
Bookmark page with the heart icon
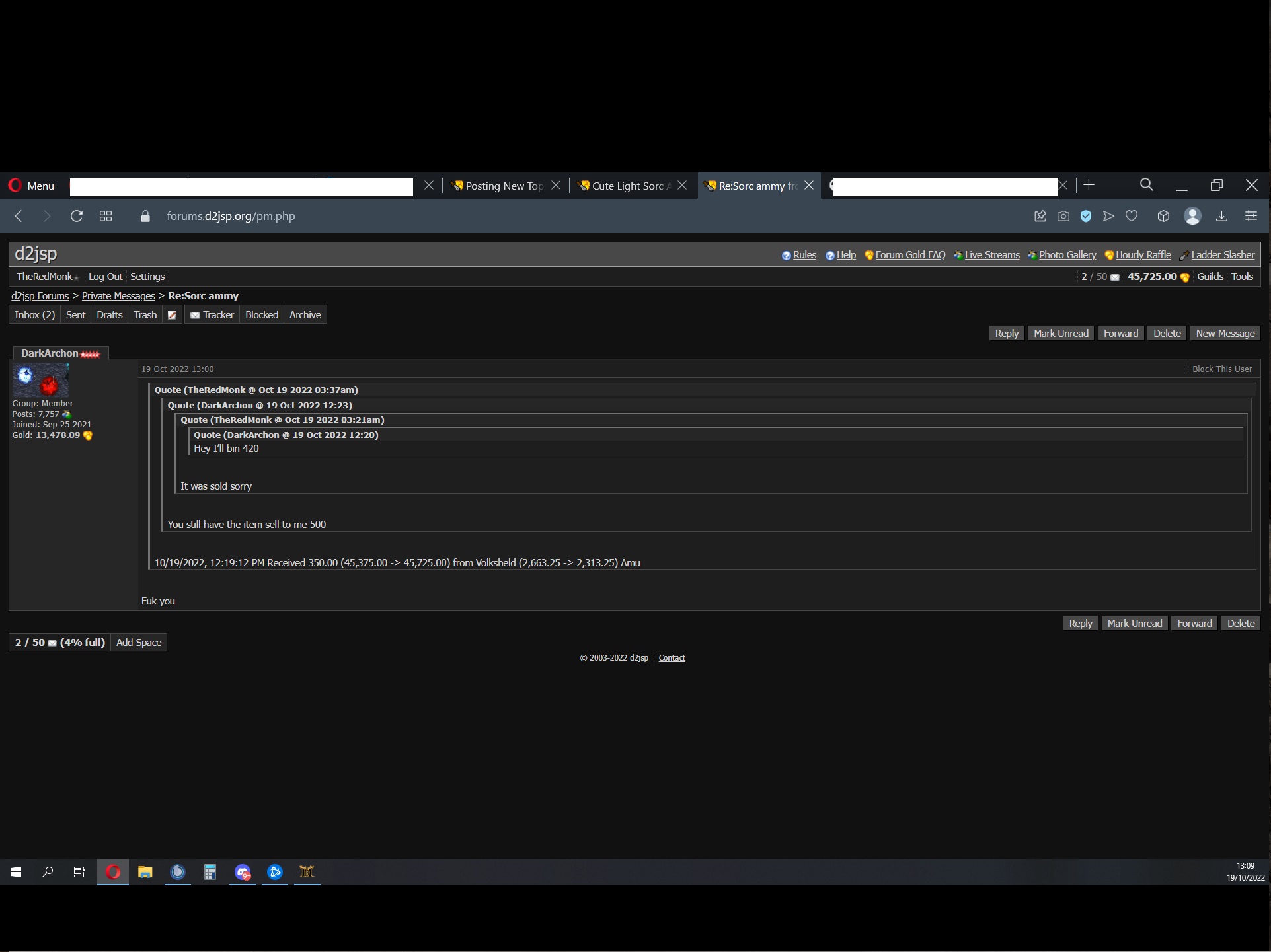[1132, 216]
